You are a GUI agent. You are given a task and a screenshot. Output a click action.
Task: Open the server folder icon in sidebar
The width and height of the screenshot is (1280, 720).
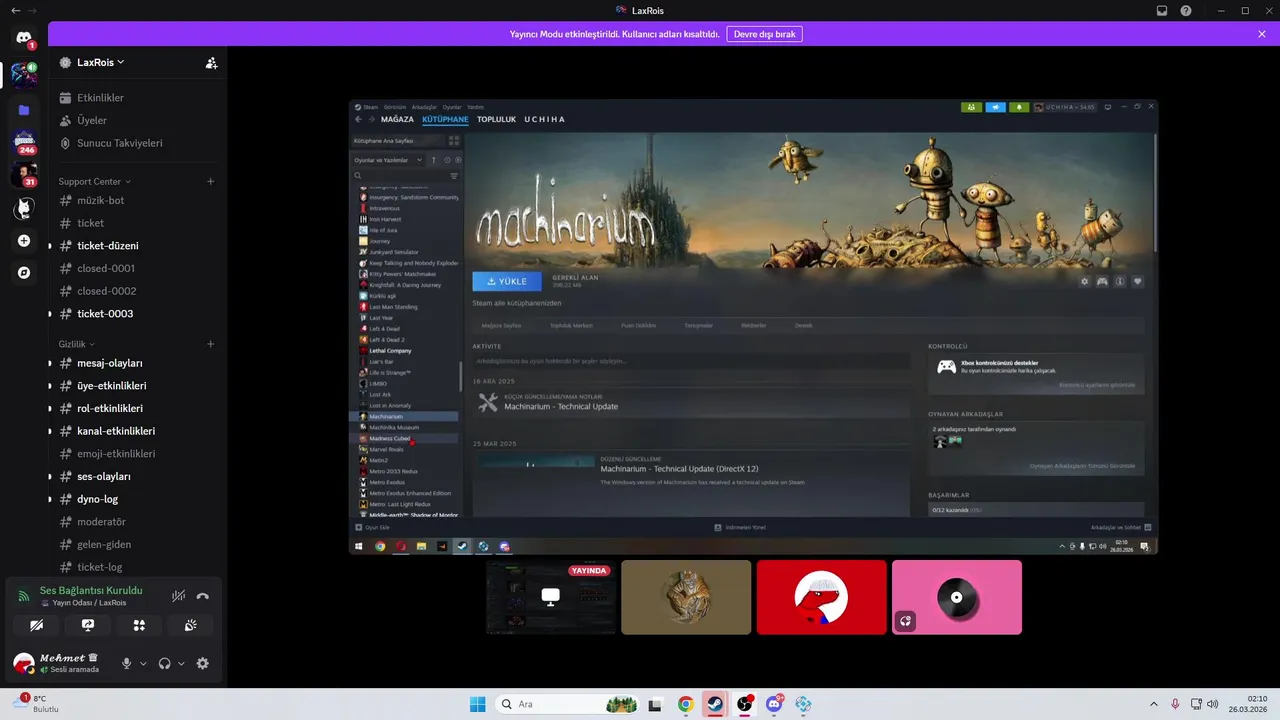click(x=24, y=110)
